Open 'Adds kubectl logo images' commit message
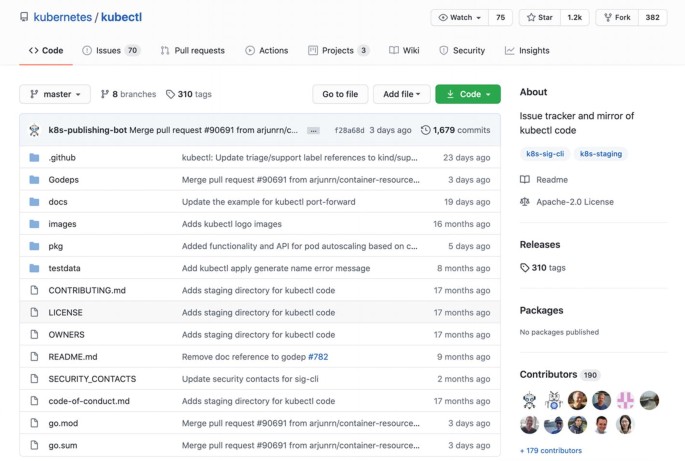Image resolution: width=685 pixels, height=461 pixels. [x=232, y=224]
